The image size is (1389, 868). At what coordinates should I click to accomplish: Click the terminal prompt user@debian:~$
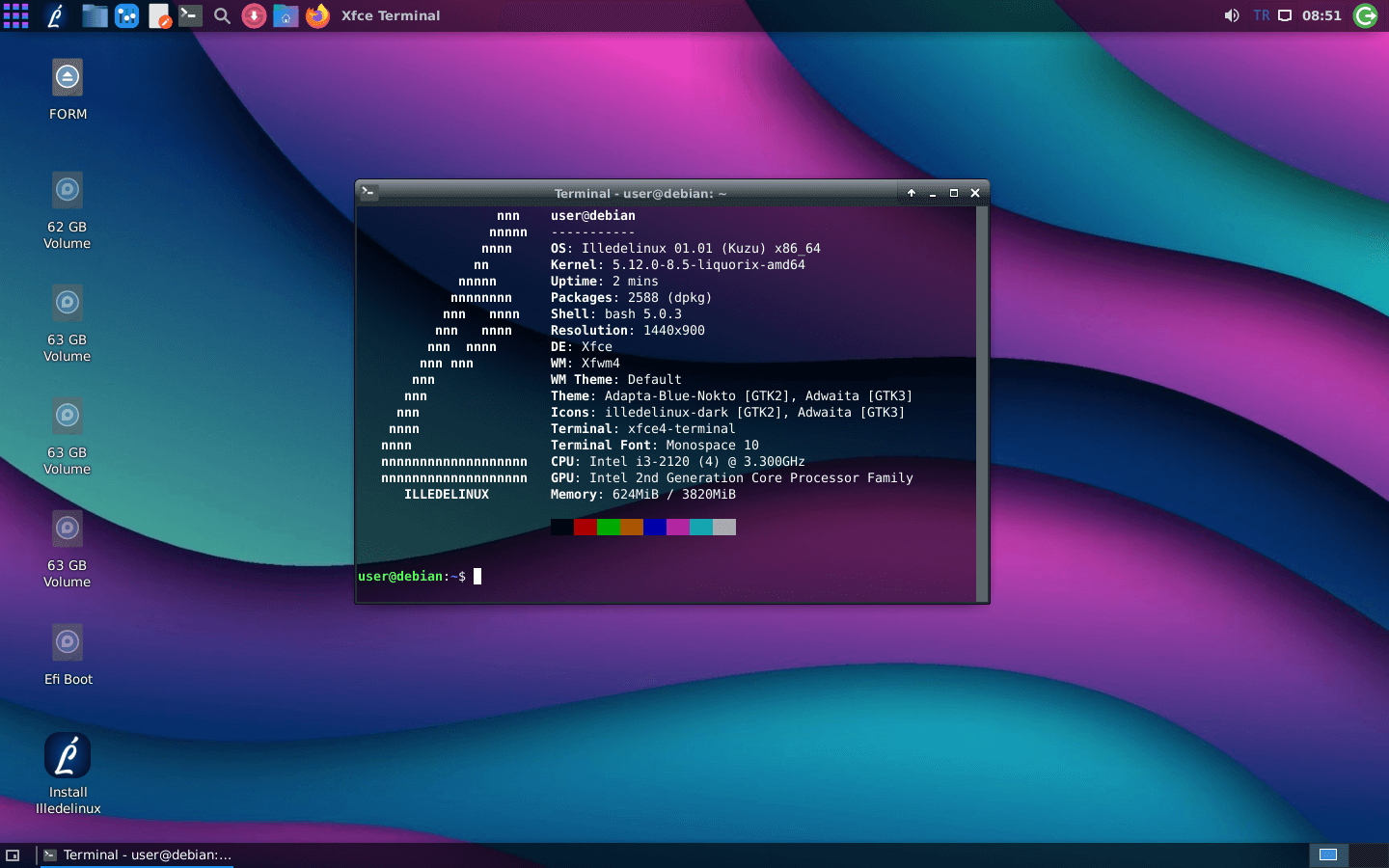[412, 576]
